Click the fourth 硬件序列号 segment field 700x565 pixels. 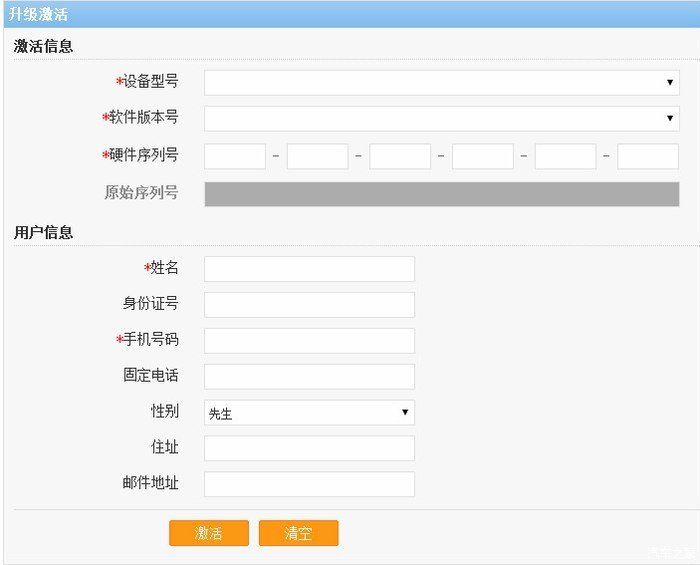(x=482, y=157)
